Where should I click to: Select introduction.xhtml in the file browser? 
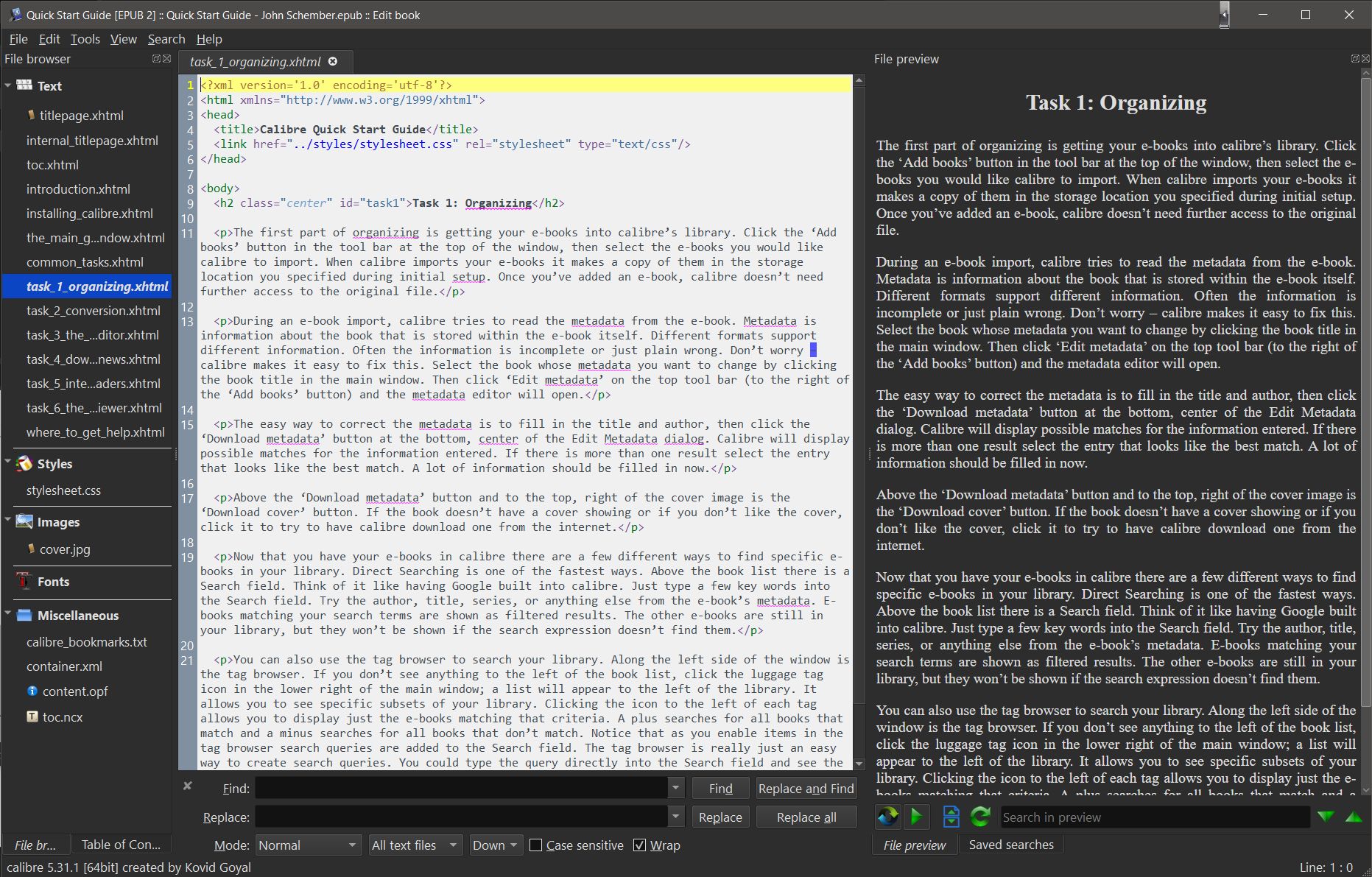coord(78,189)
